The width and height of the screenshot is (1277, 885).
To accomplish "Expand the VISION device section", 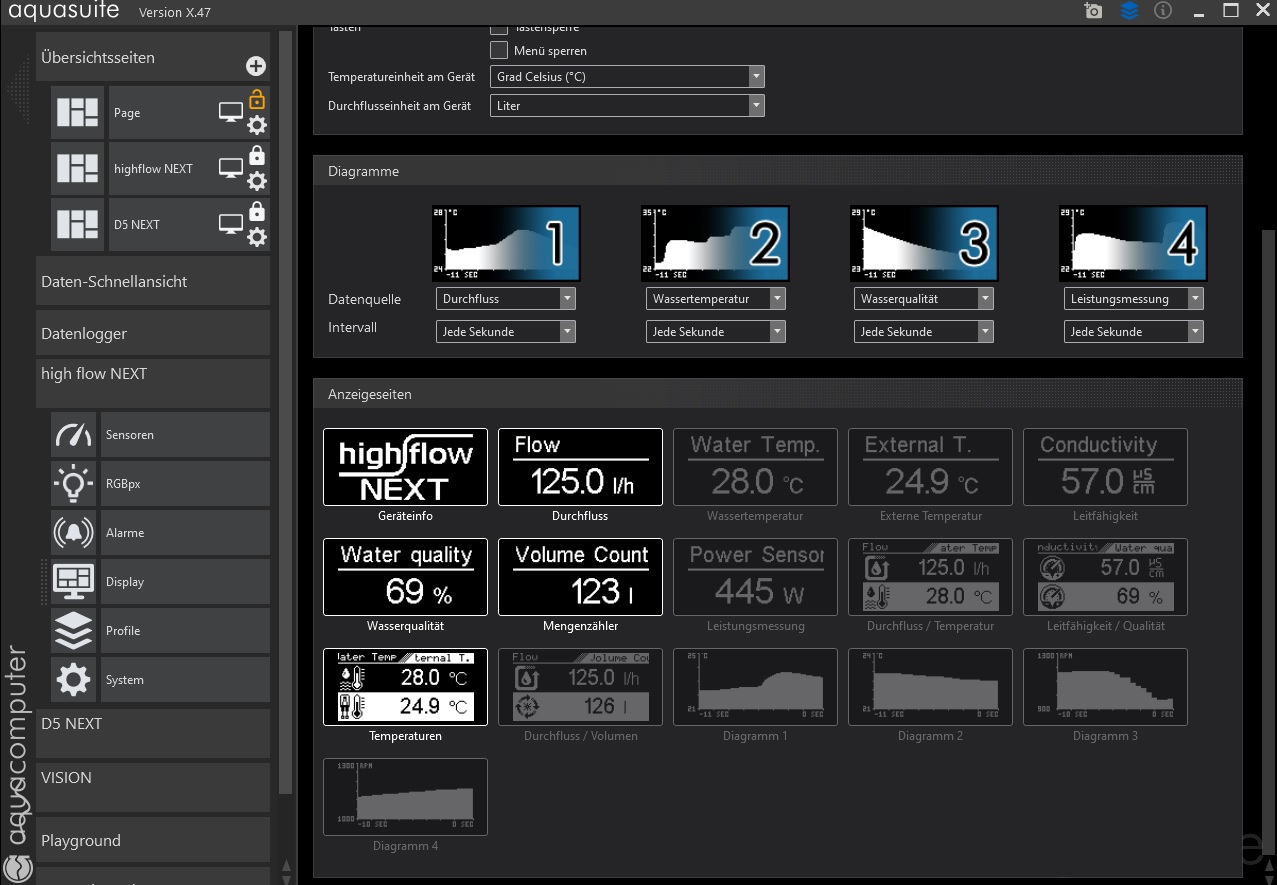I will click(153, 787).
